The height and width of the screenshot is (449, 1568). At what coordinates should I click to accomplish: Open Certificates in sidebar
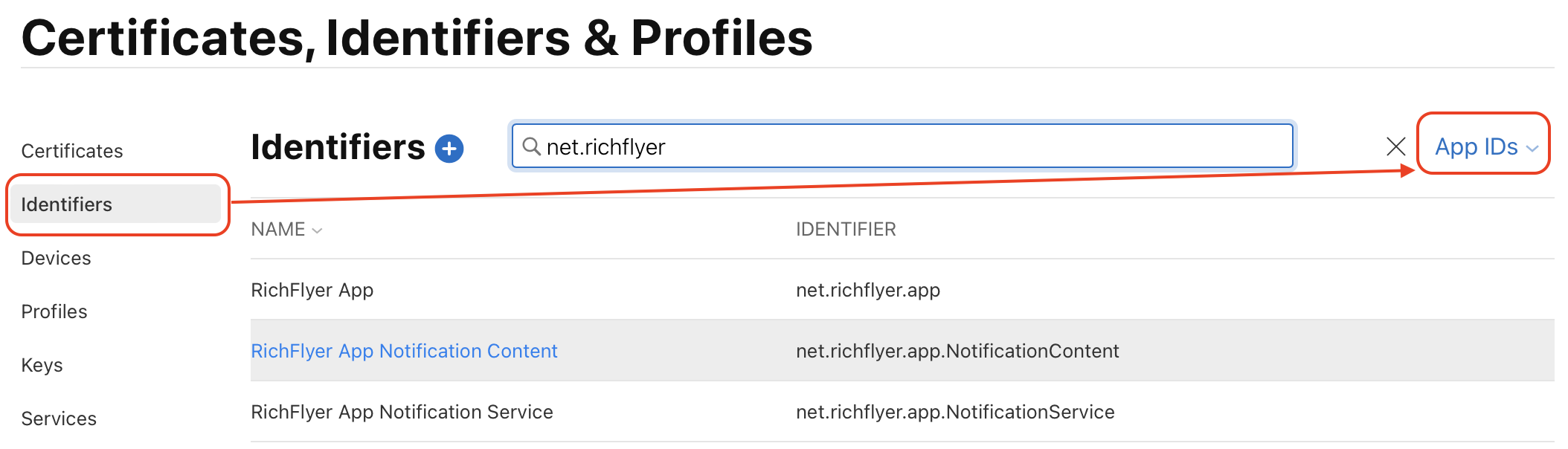tap(72, 151)
